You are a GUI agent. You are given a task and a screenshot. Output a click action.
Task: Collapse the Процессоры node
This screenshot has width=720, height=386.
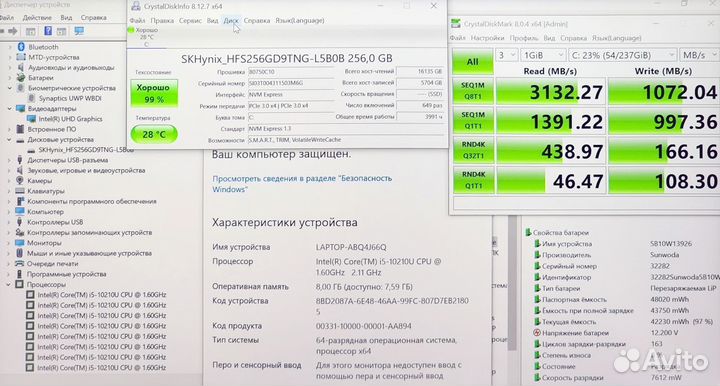(x=9, y=285)
